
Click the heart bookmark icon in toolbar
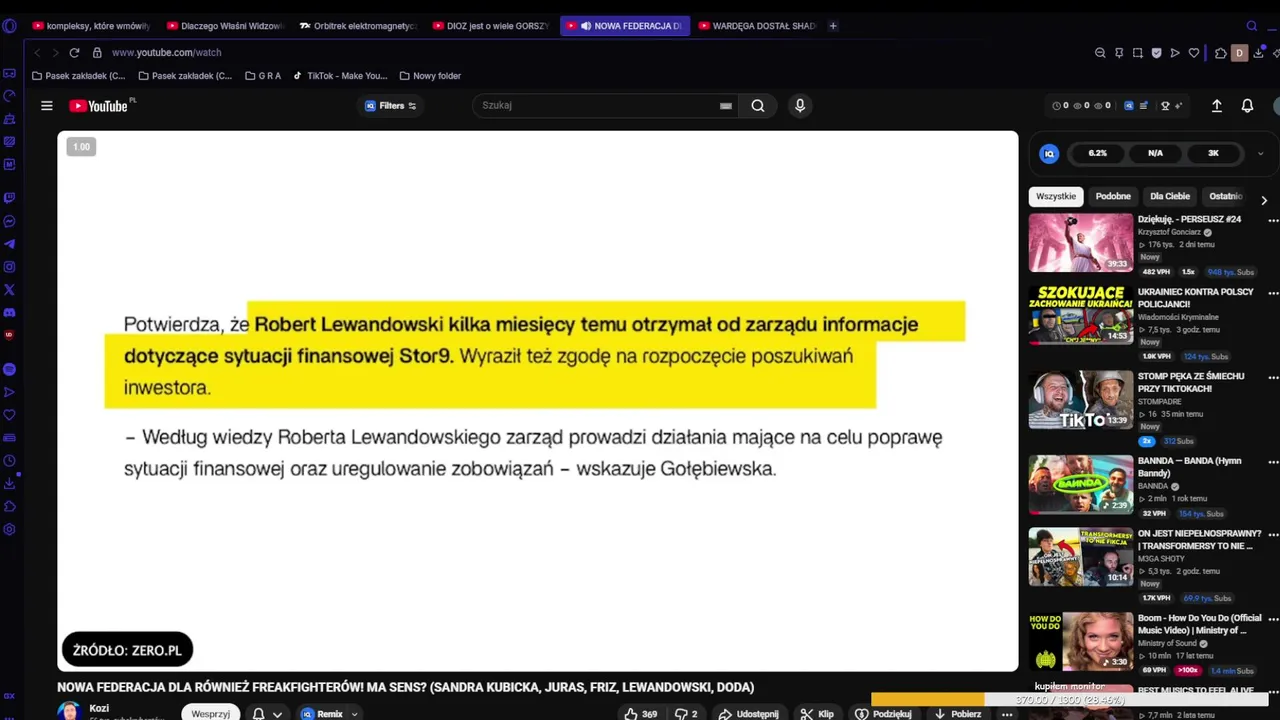[x=1194, y=53]
